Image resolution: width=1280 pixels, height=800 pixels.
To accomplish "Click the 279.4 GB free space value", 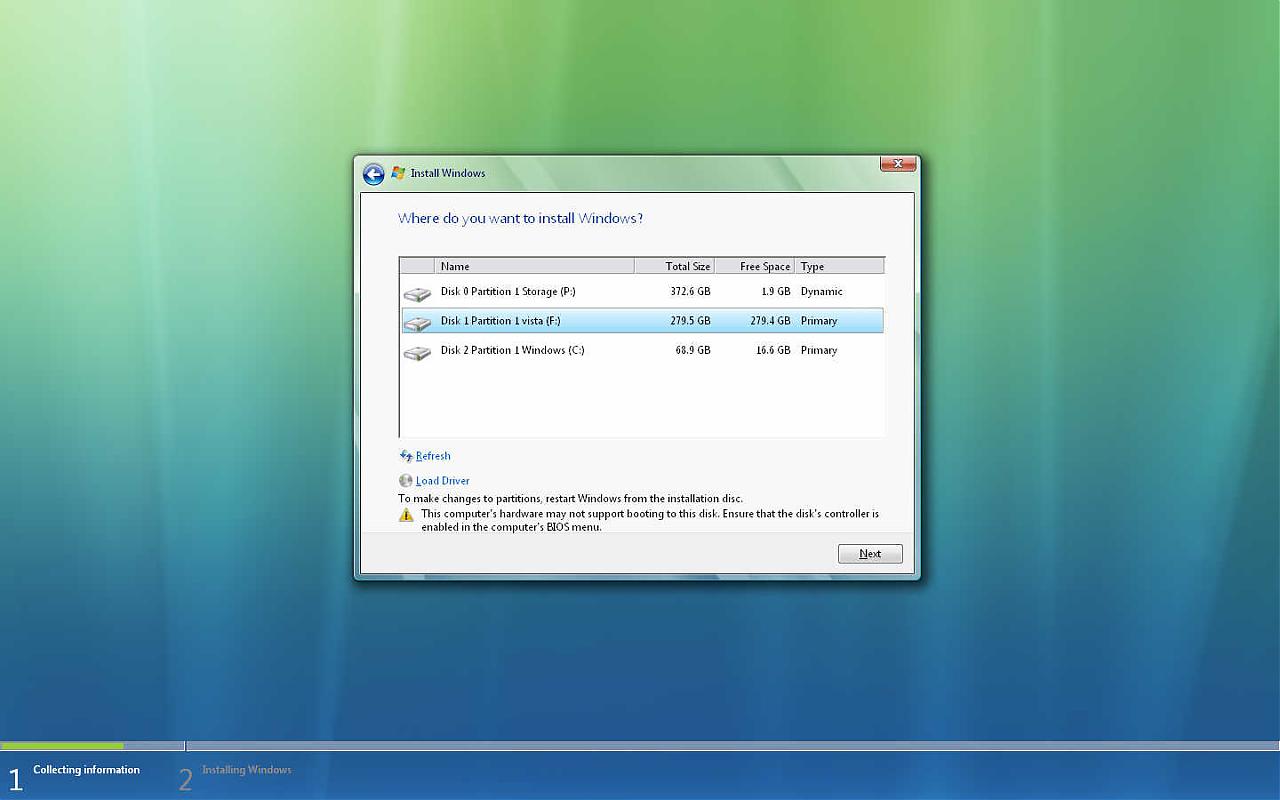I will [770, 321].
